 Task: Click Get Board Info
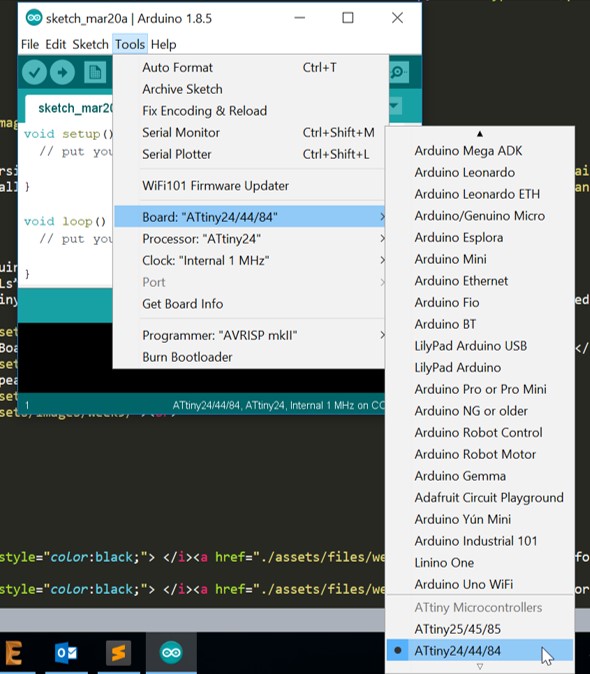coord(250,304)
